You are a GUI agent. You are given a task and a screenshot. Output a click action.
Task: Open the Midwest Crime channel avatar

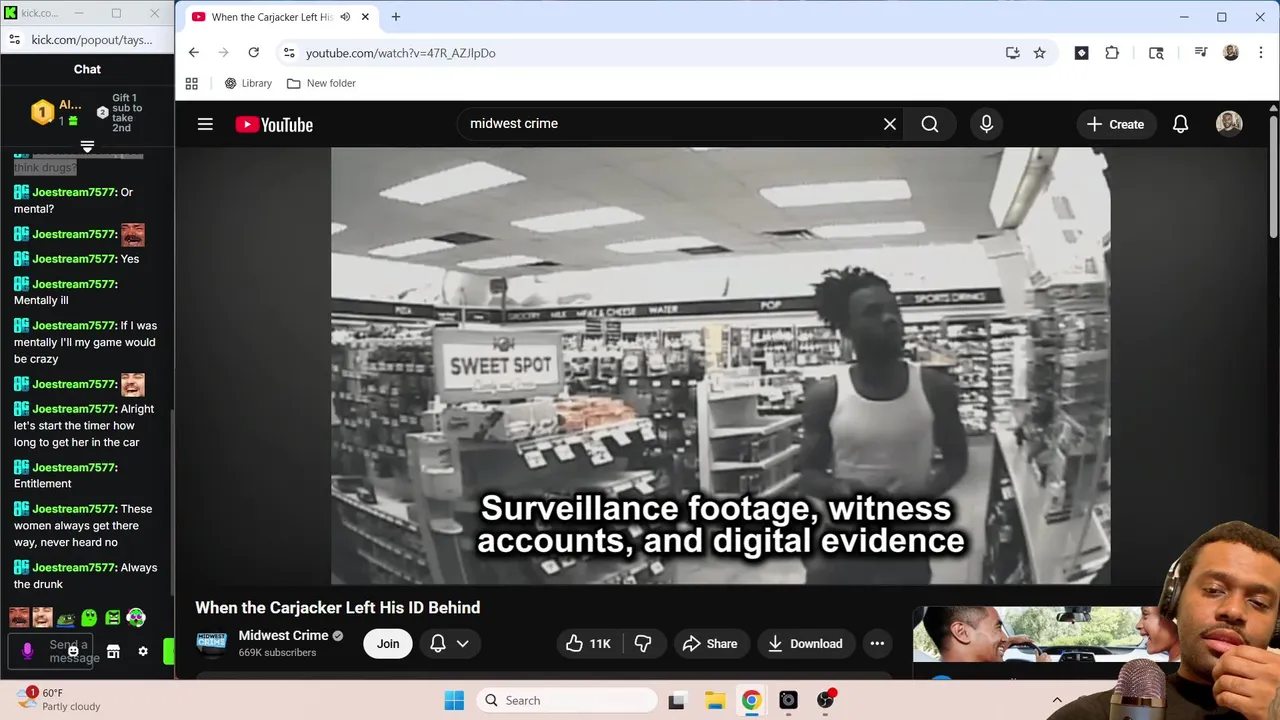coord(211,644)
